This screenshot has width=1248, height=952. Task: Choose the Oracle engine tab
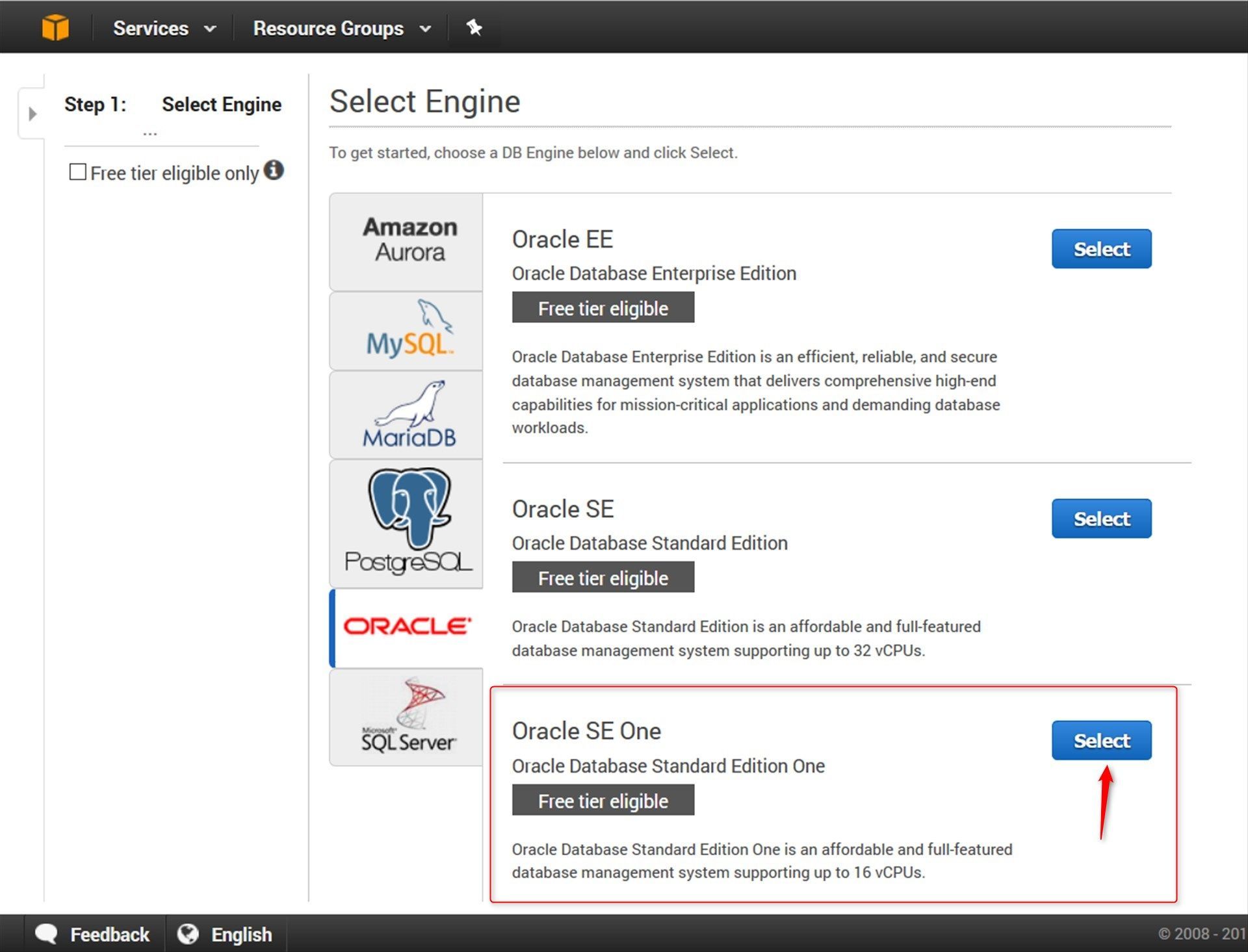click(406, 628)
